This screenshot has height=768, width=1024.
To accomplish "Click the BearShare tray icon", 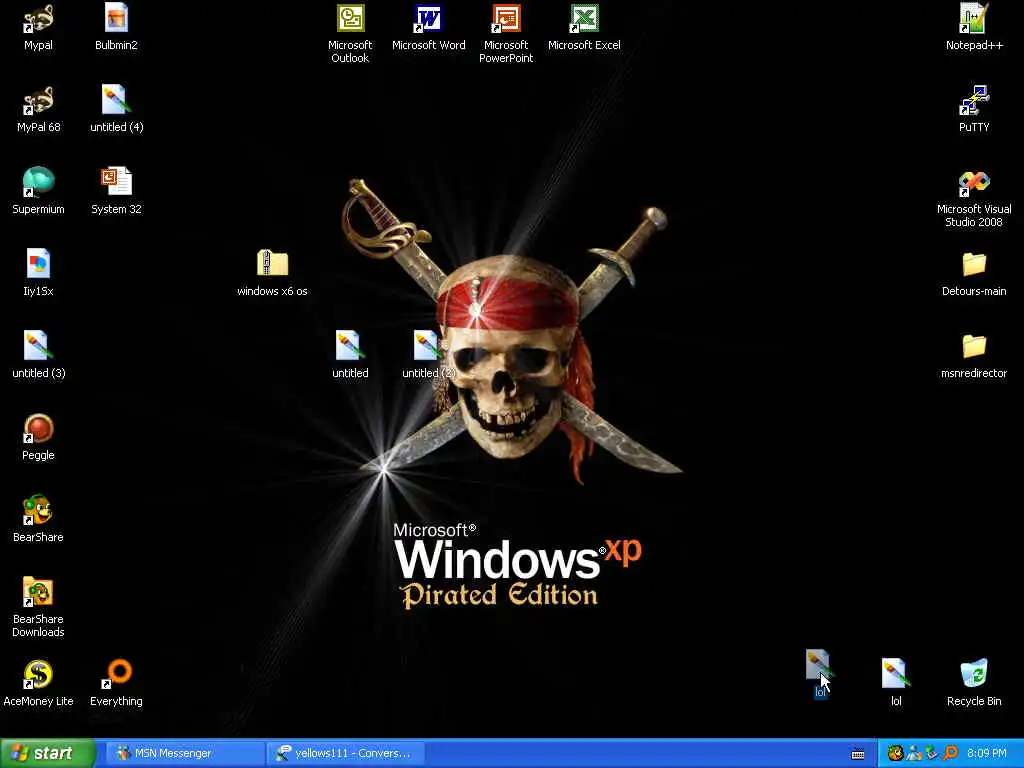I will pos(895,753).
